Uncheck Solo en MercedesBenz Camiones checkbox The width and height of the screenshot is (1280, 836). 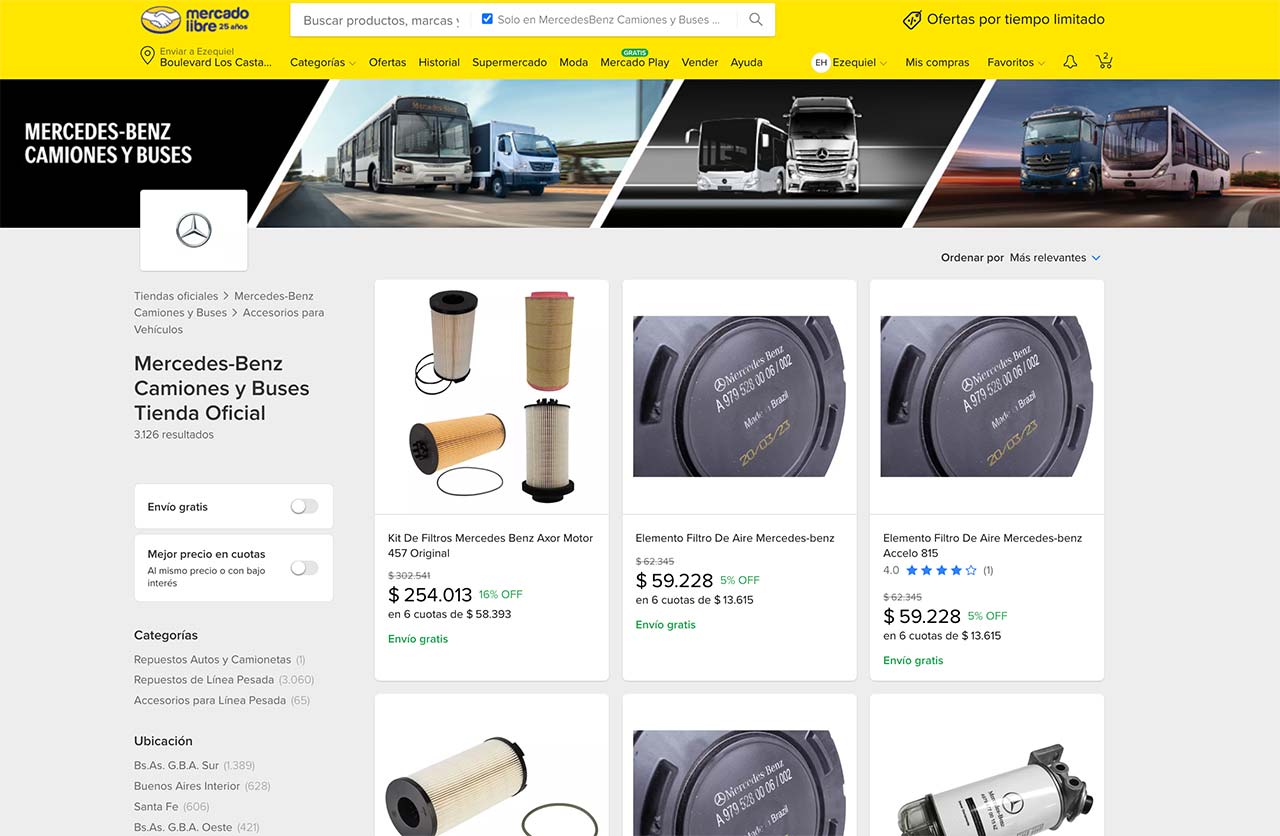tap(487, 19)
